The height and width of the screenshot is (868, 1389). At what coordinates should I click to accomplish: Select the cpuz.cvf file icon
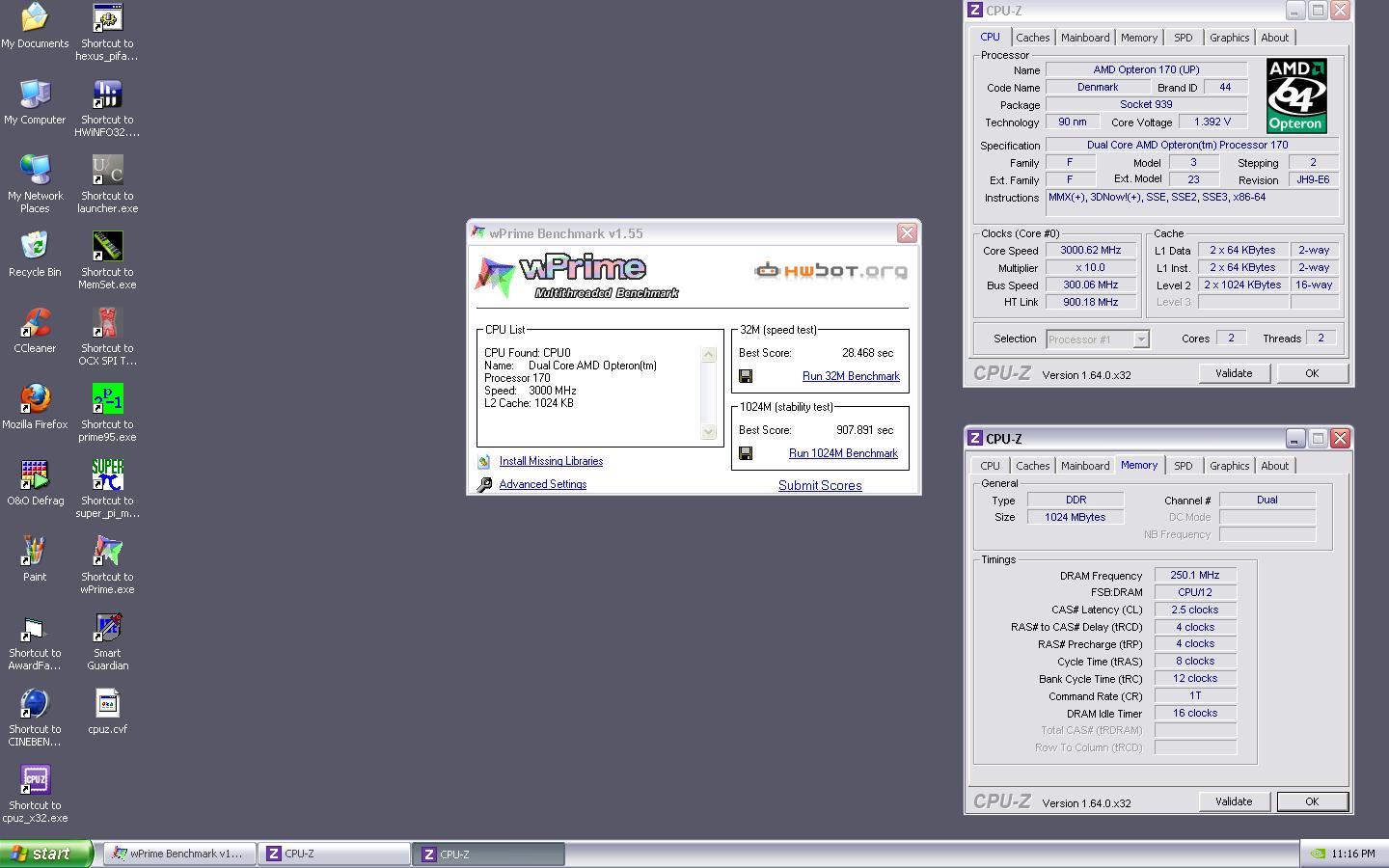(107, 713)
